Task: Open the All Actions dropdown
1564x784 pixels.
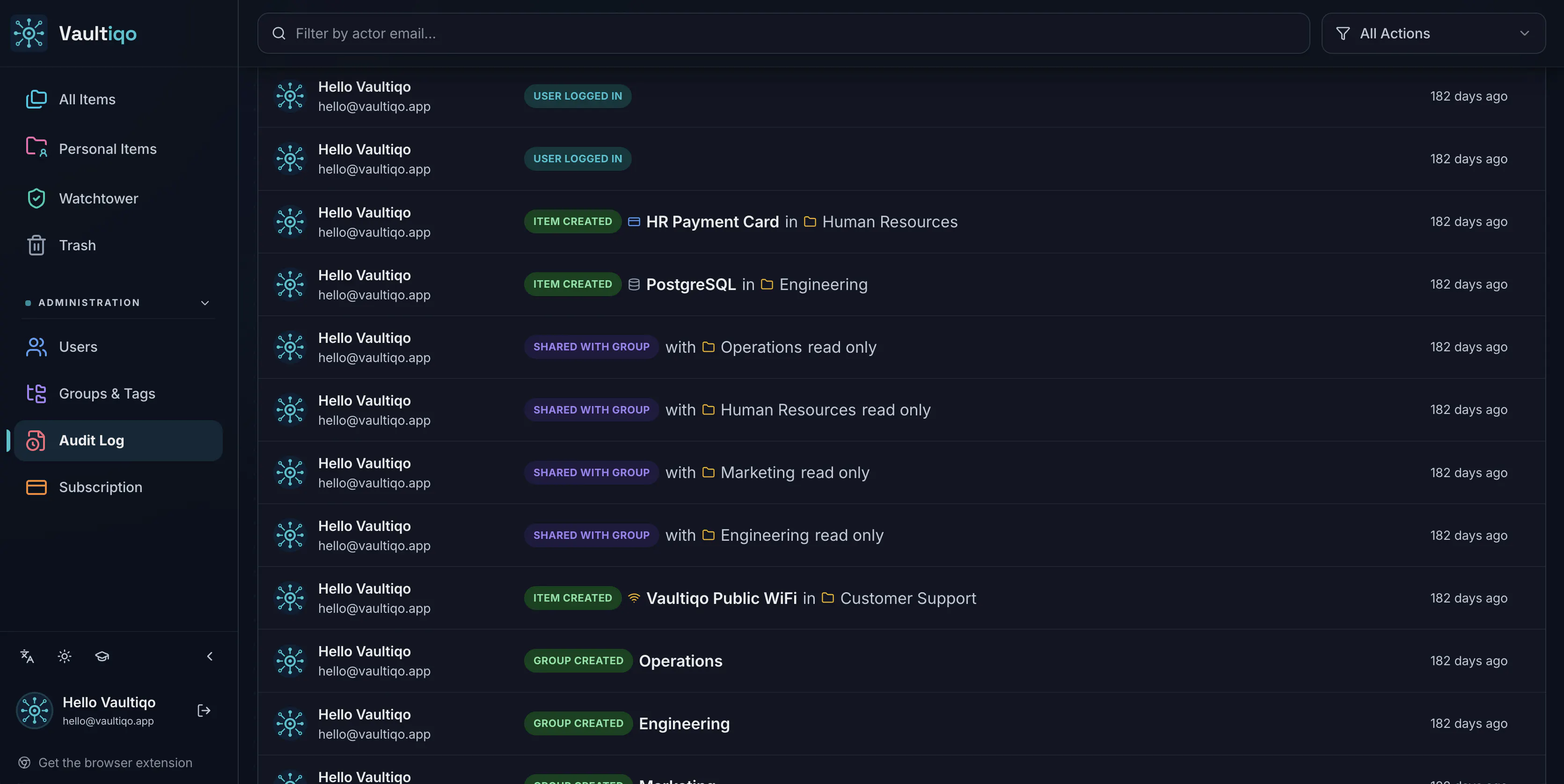Action: pyautogui.click(x=1433, y=33)
